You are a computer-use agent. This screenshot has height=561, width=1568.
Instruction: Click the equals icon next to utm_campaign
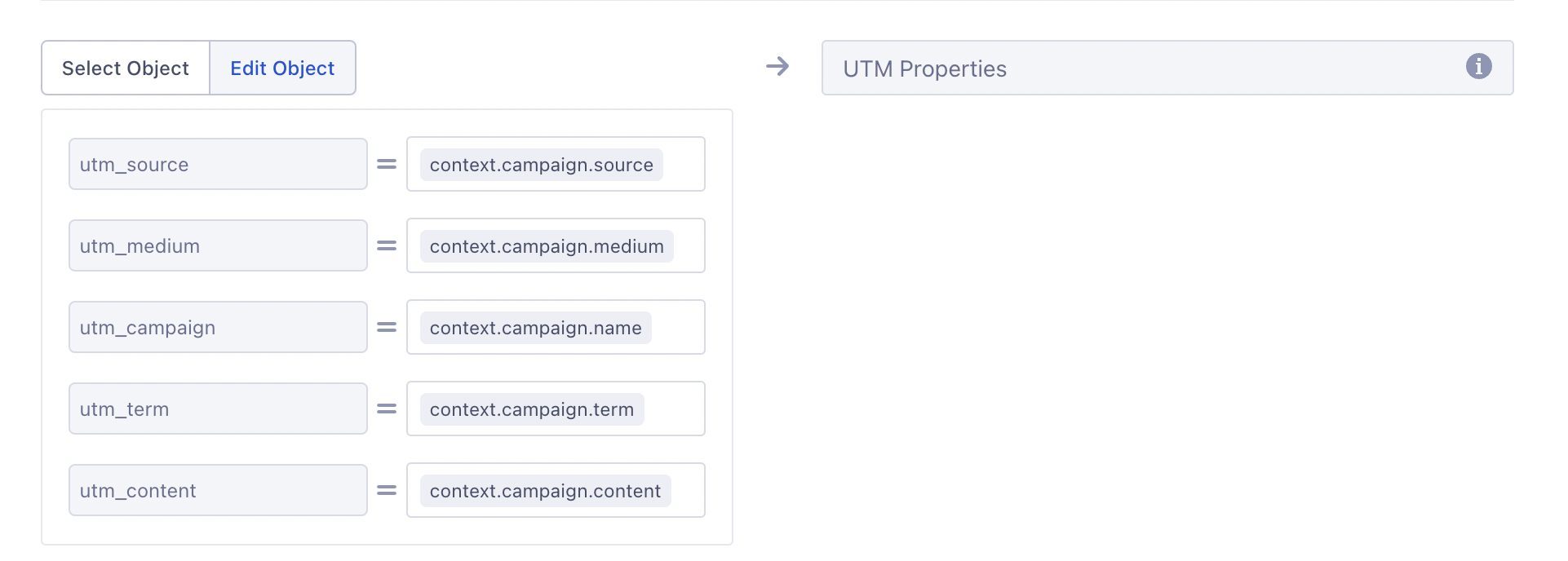coord(387,327)
